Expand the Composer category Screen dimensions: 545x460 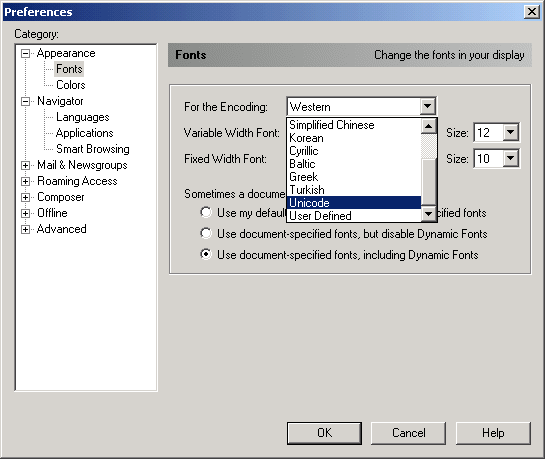25,197
